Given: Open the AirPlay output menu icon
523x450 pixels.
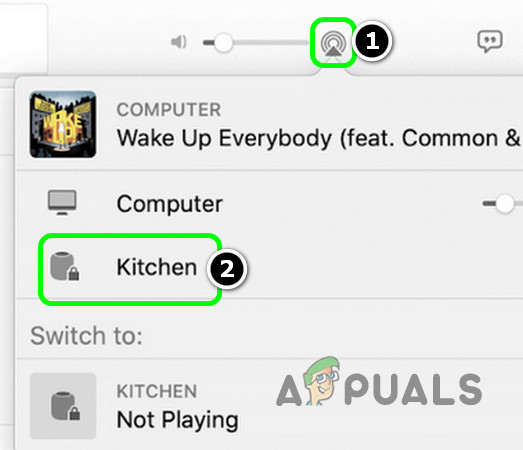Looking at the screenshot, I should (x=332, y=43).
